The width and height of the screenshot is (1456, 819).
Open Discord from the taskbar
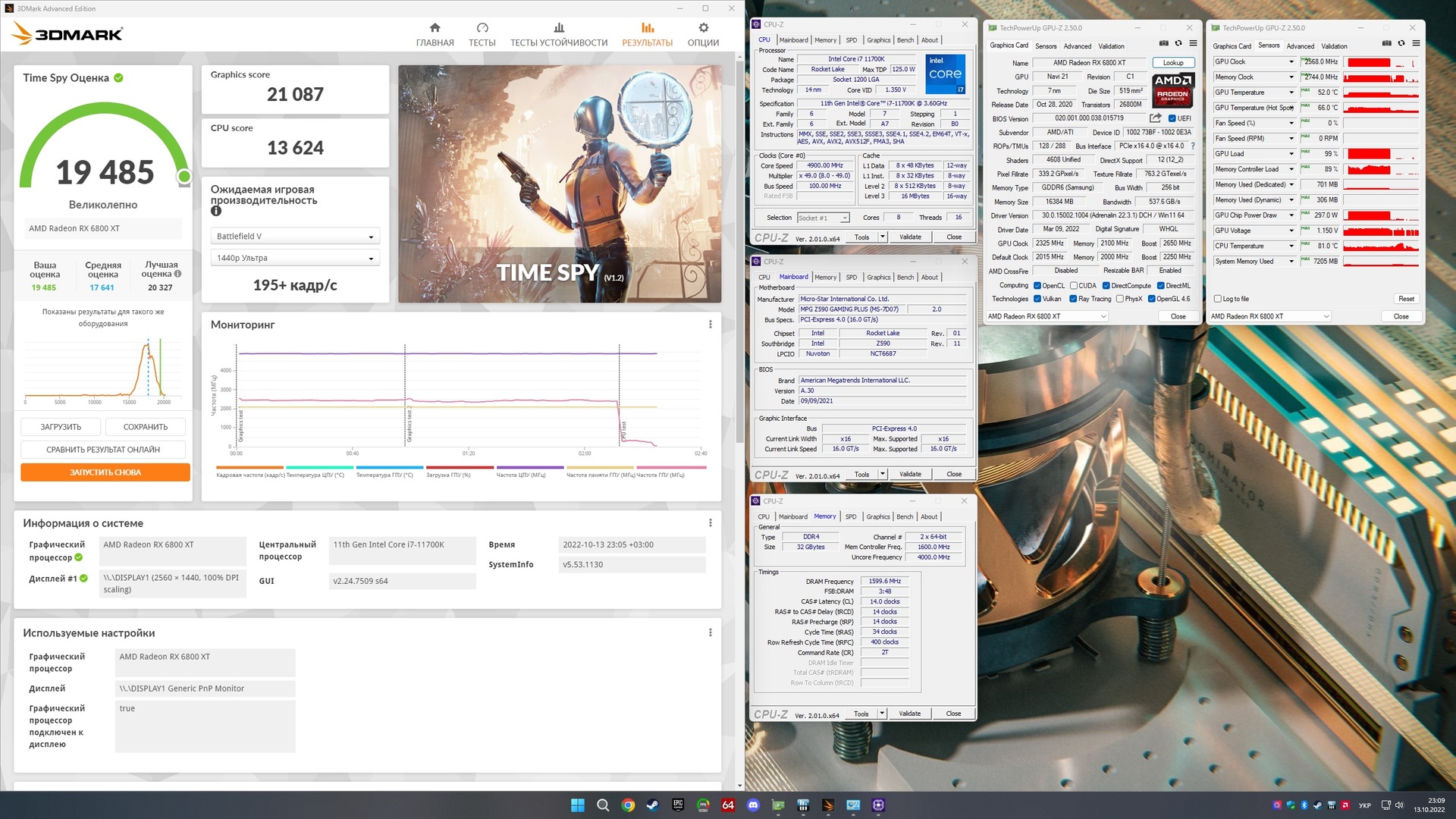(753, 805)
